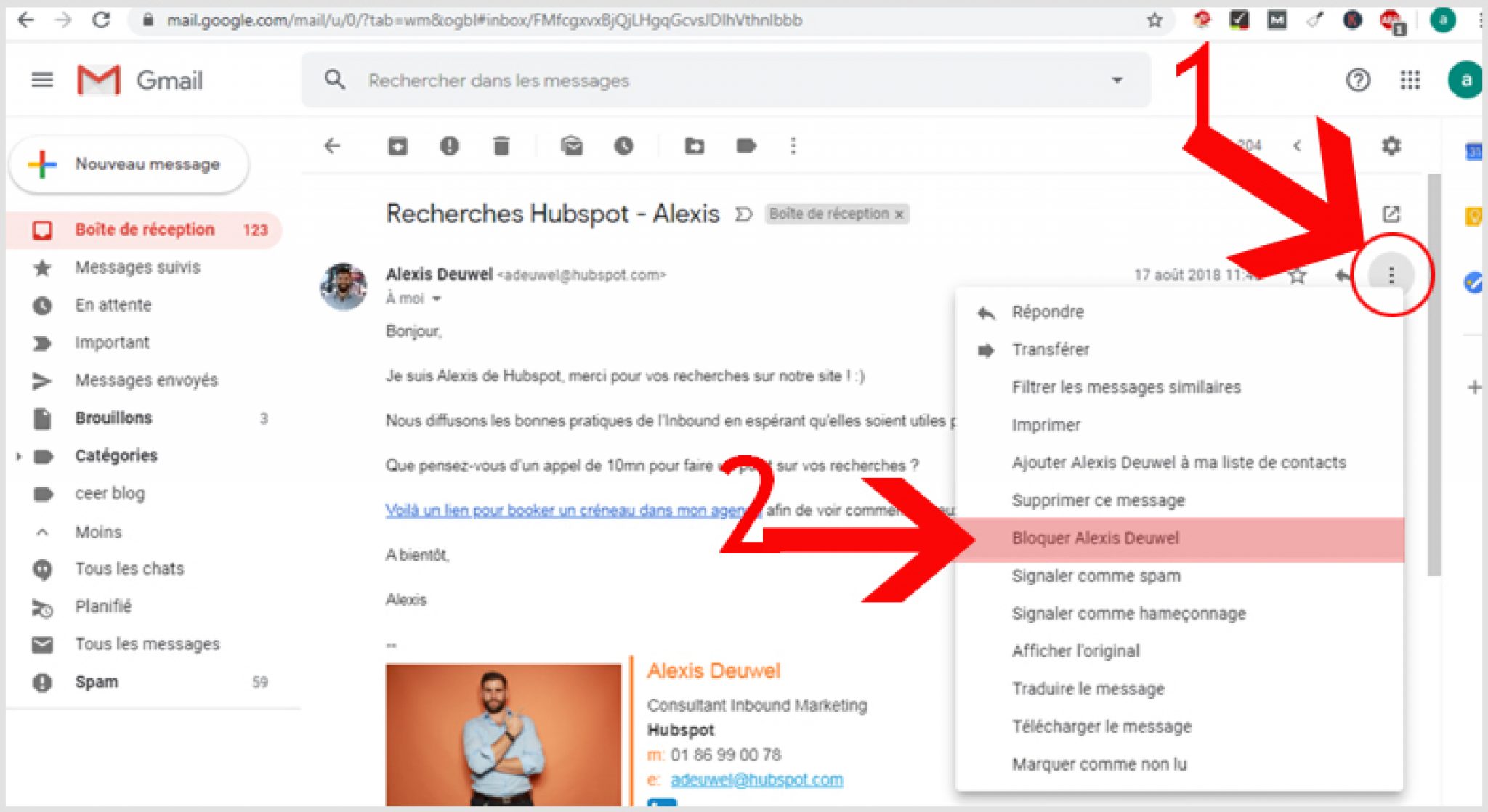Expand search options dropdown arrow
Image resolution: width=1488 pixels, height=812 pixels.
(x=1117, y=80)
